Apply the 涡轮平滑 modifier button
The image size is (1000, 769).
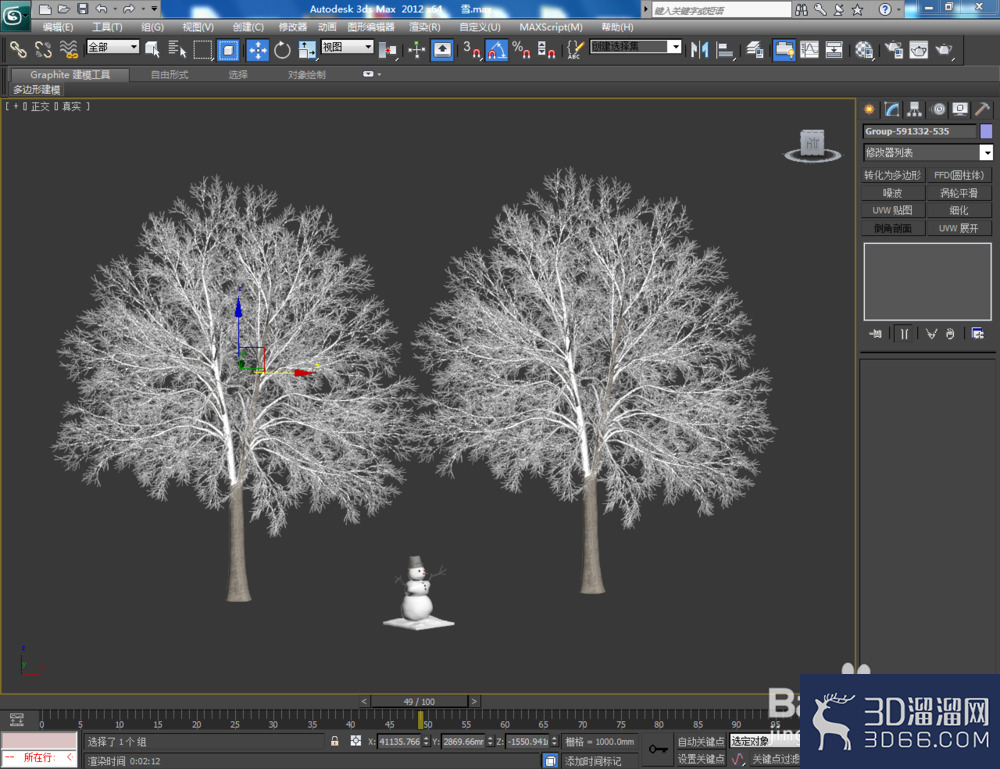pyautogui.click(x=959, y=193)
